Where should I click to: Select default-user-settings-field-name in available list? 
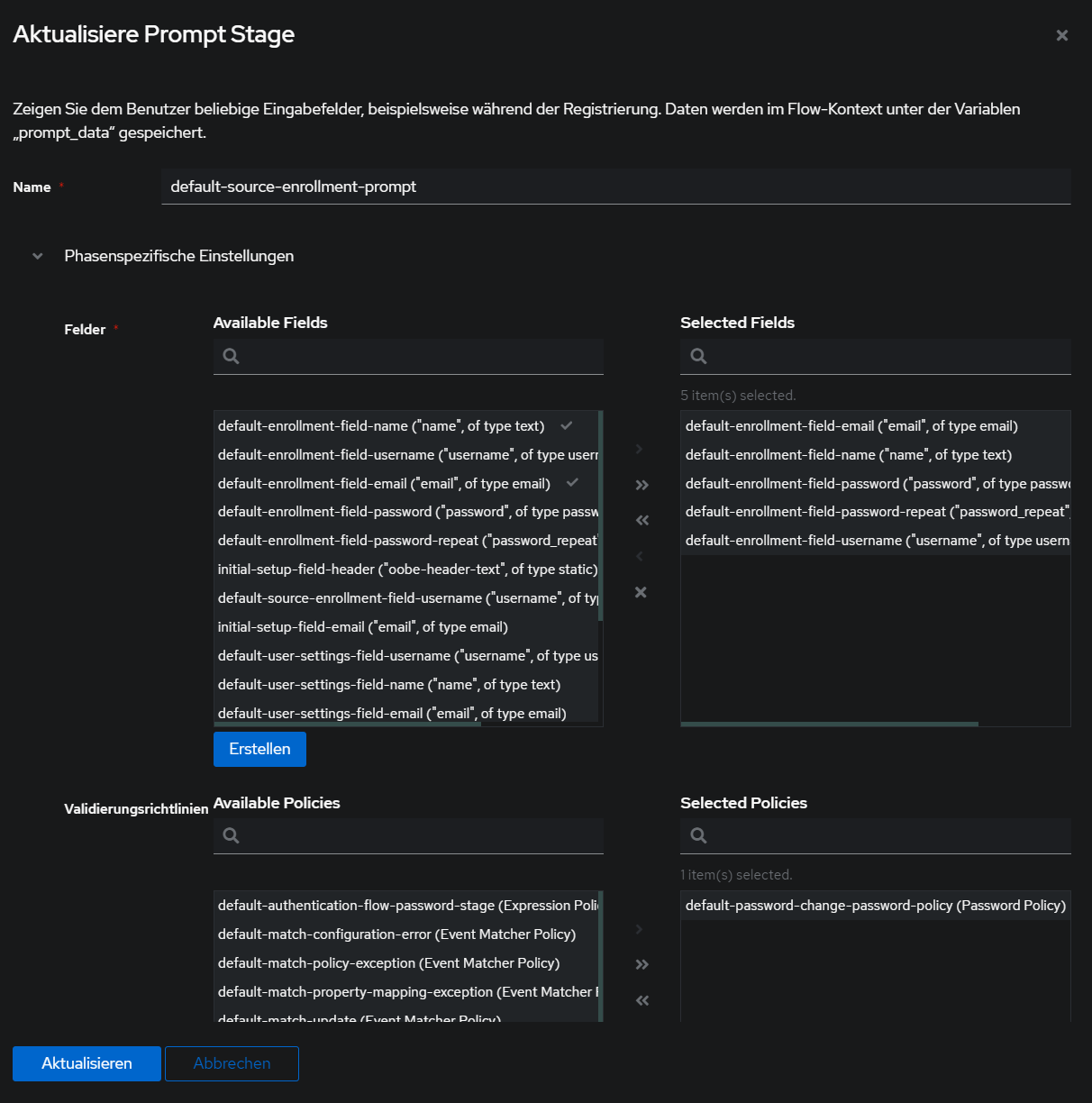click(x=388, y=685)
